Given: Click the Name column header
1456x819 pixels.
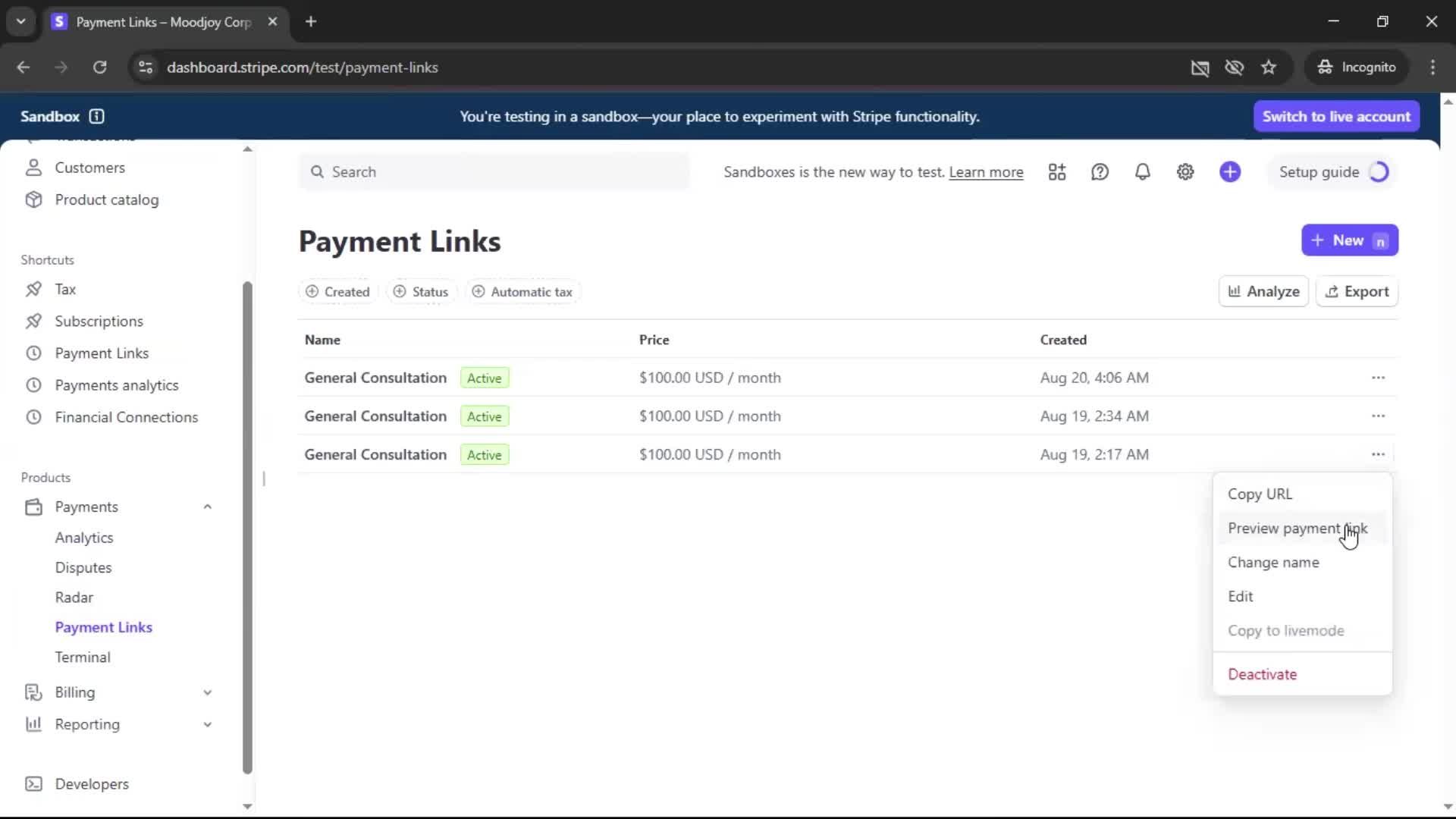Looking at the screenshot, I should pos(322,340).
